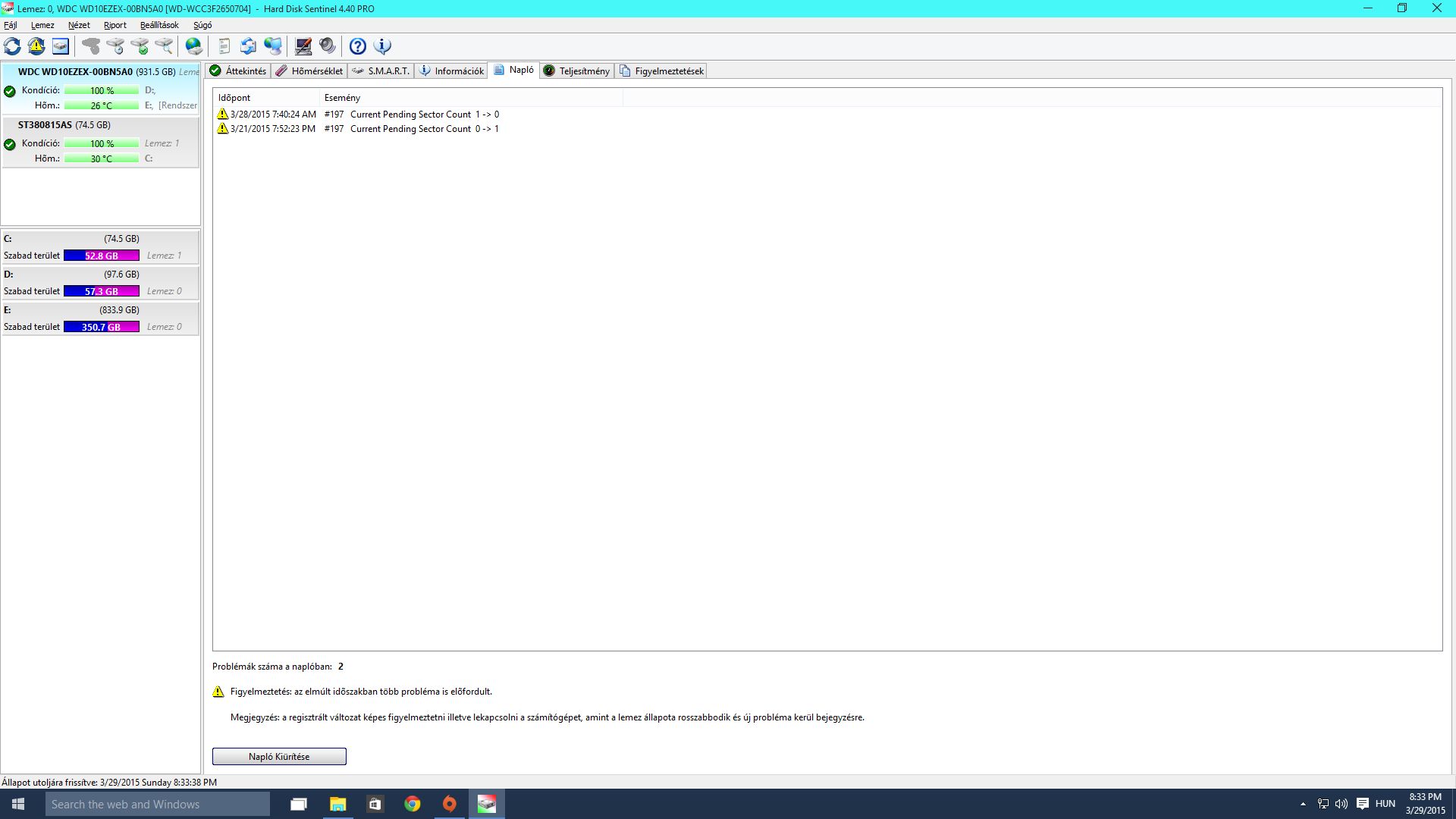The height and width of the screenshot is (819, 1456).
Task: Open the Beállítások menu
Action: [159, 25]
